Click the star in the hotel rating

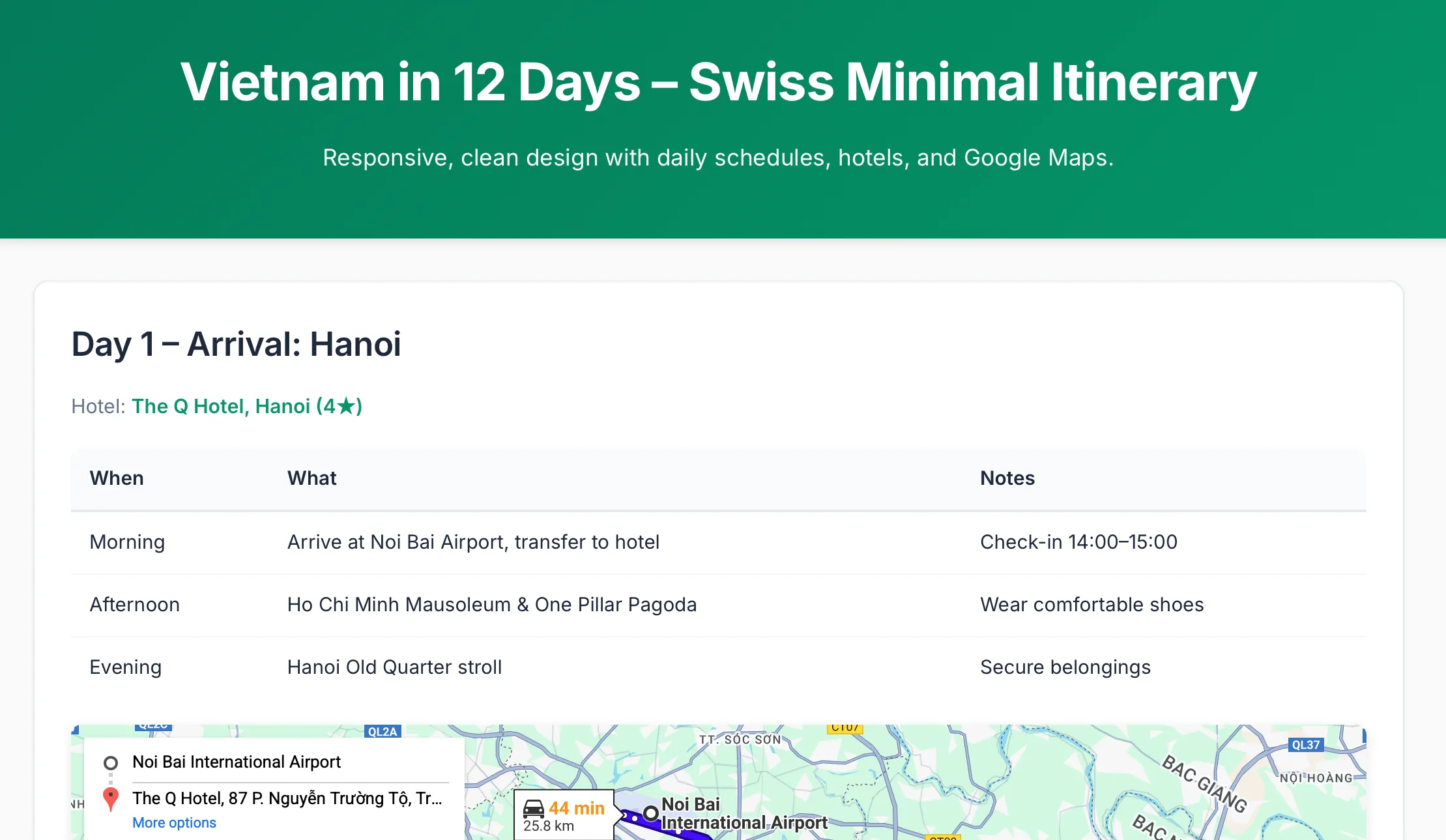346,406
